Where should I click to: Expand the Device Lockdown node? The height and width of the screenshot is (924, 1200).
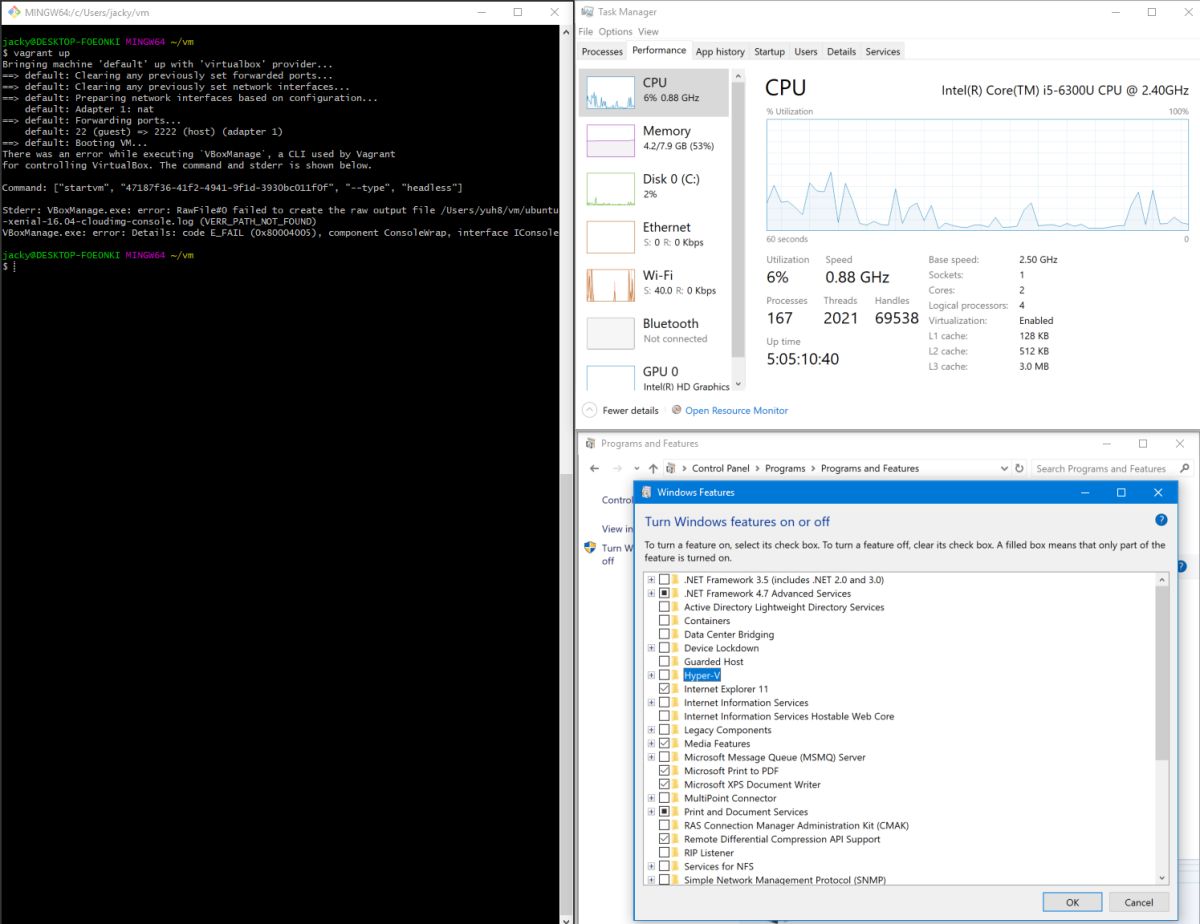[x=651, y=648]
